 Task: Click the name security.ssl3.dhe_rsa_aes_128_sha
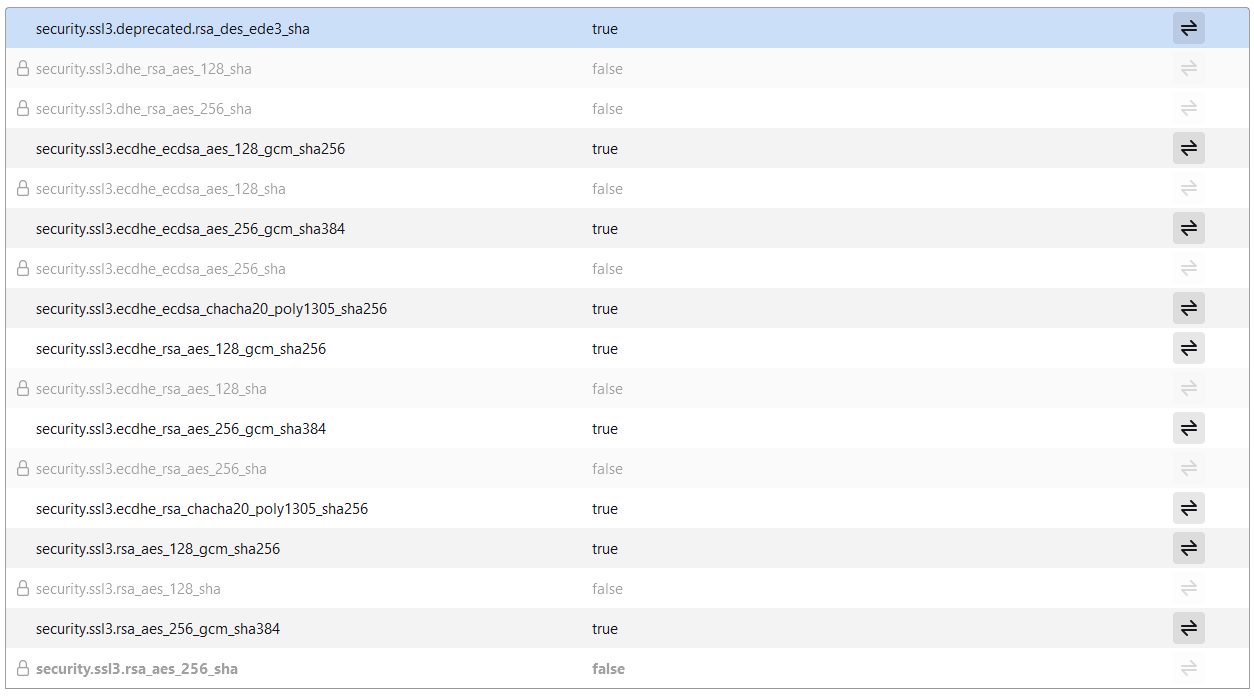[x=144, y=69]
